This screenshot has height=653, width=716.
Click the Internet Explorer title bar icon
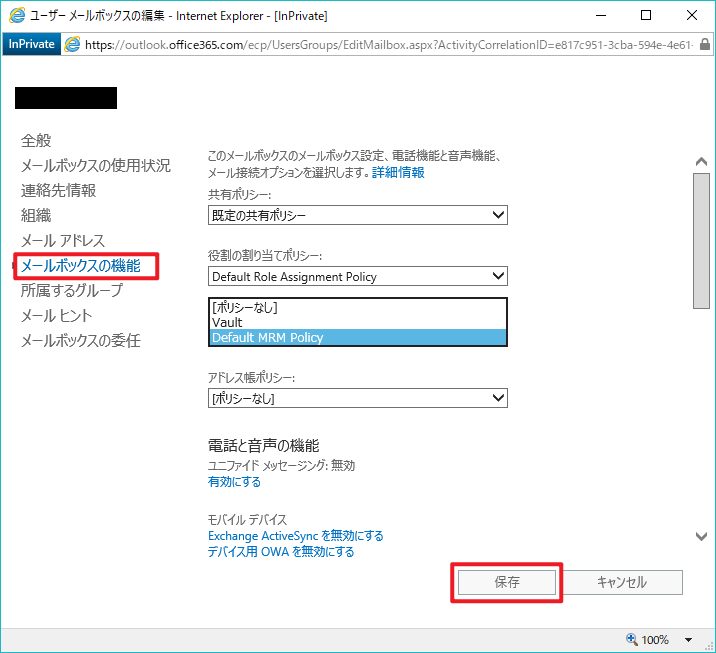click(17, 16)
